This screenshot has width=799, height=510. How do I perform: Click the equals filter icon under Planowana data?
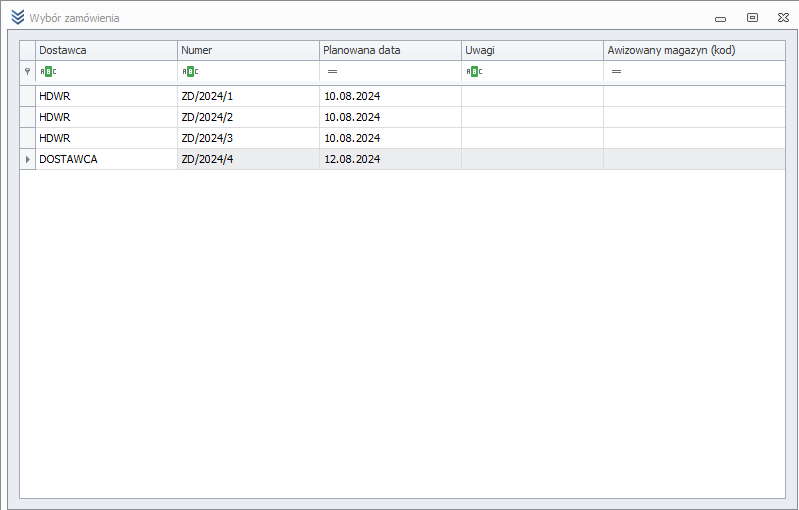(x=332, y=72)
